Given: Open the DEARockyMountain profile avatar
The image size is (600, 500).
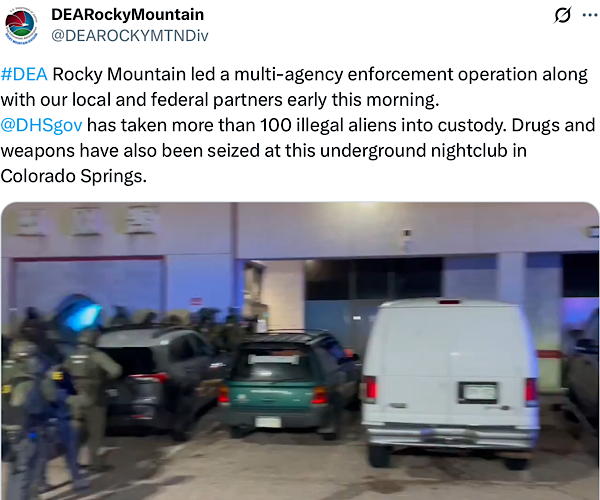Looking at the screenshot, I should pyautogui.click(x=21, y=25).
